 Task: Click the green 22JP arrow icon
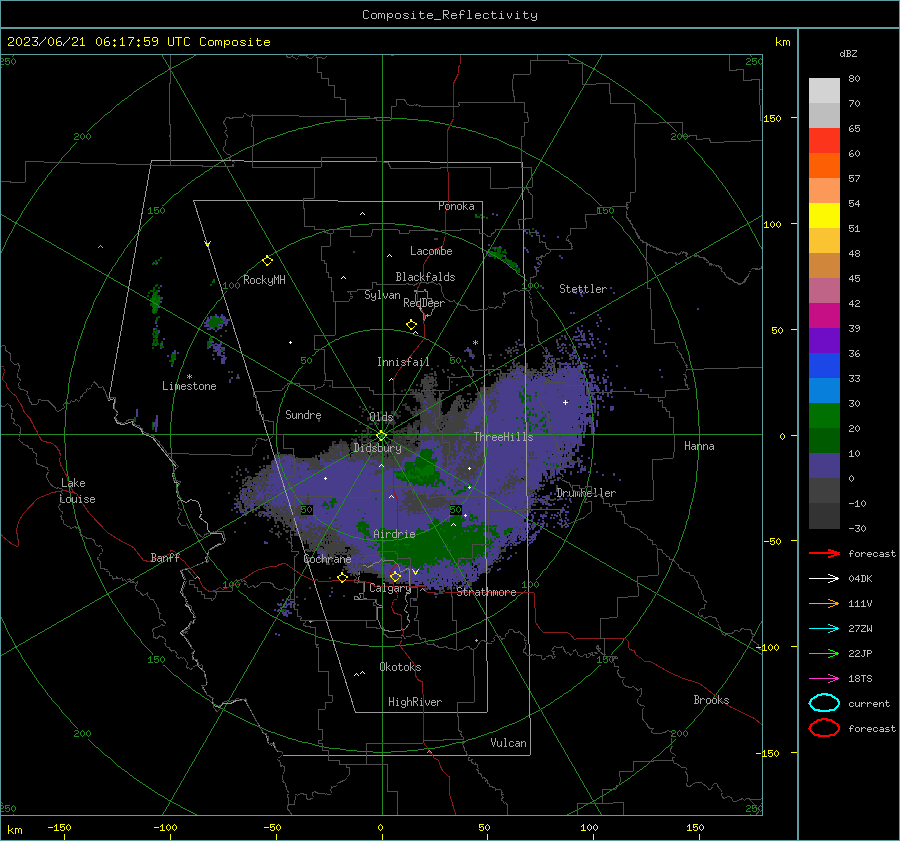tap(824, 653)
